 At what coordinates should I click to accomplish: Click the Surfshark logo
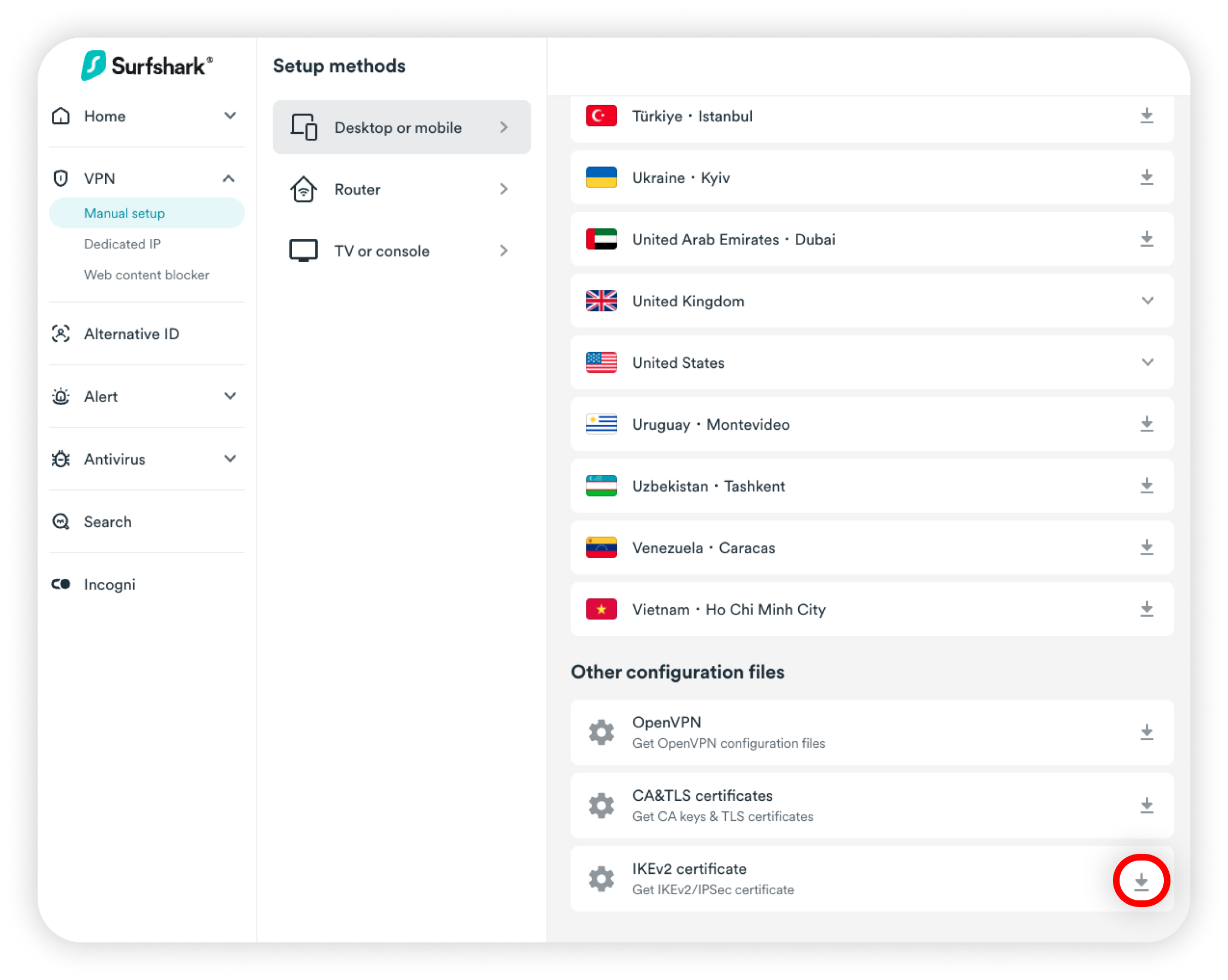point(147,65)
